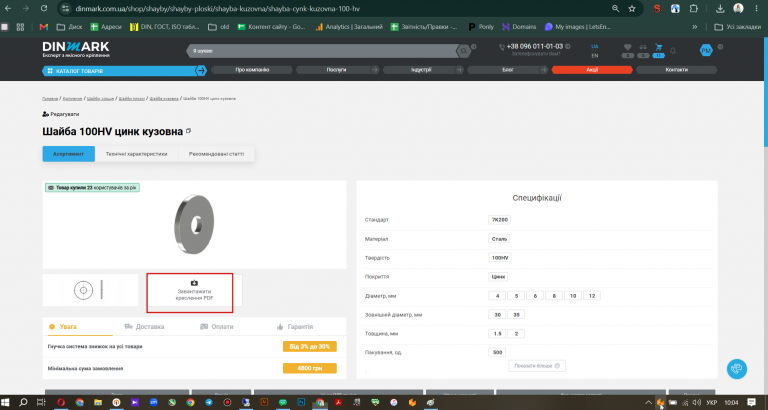
Task: Select diameter option 4
Action: [x=497, y=296]
